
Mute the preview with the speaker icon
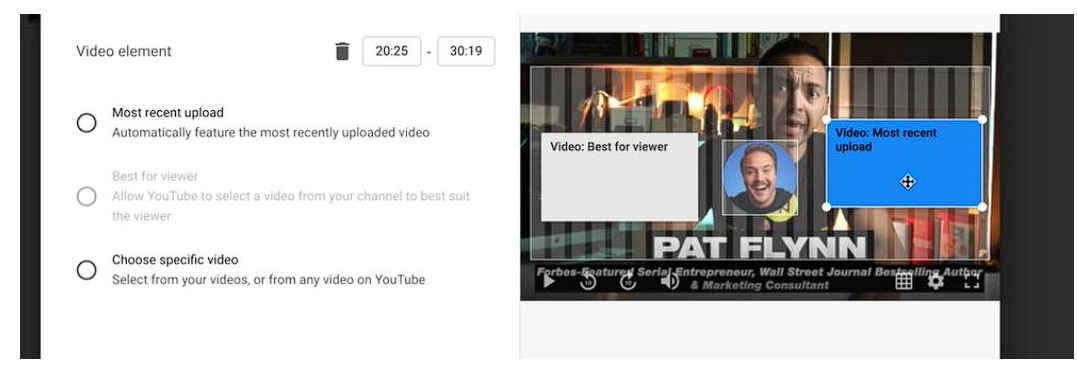click(x=670, y=281)
